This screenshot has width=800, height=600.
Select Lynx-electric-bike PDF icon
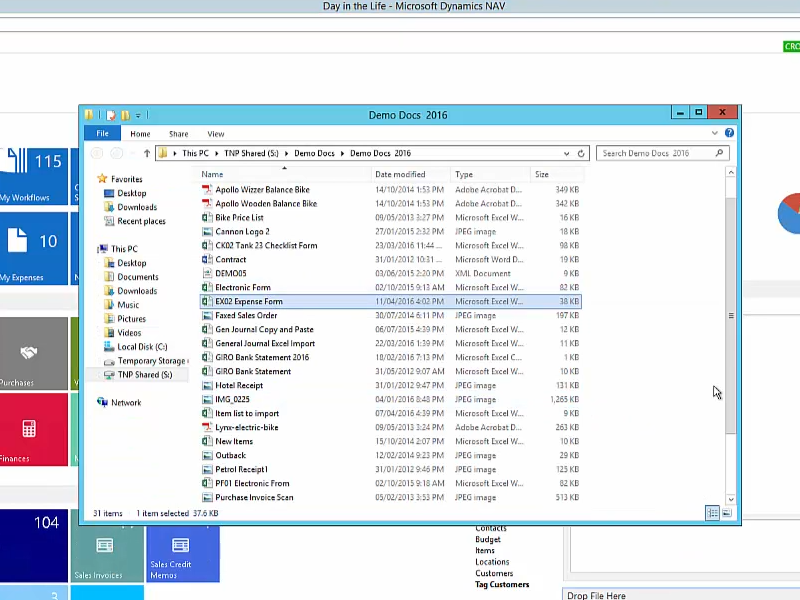click(207, 427)
